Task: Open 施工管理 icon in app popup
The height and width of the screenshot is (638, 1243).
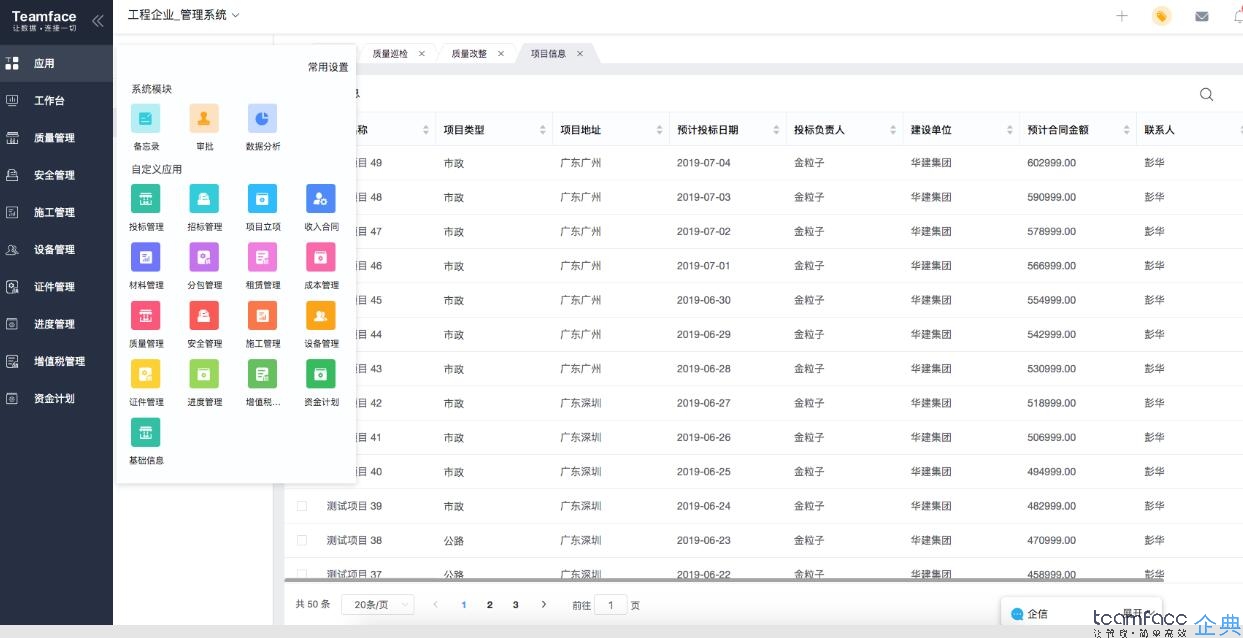Action: pos(263,316)
